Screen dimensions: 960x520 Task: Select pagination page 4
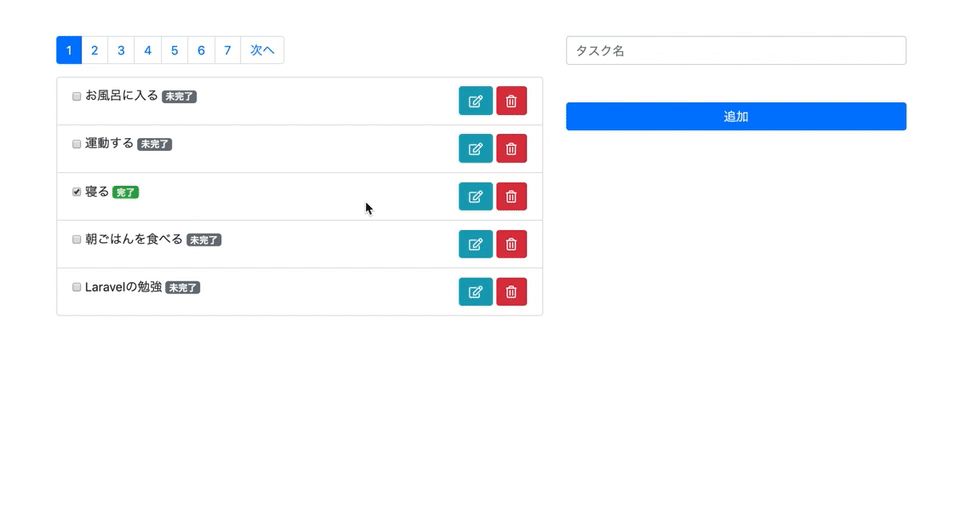click(x=148, y=50)
